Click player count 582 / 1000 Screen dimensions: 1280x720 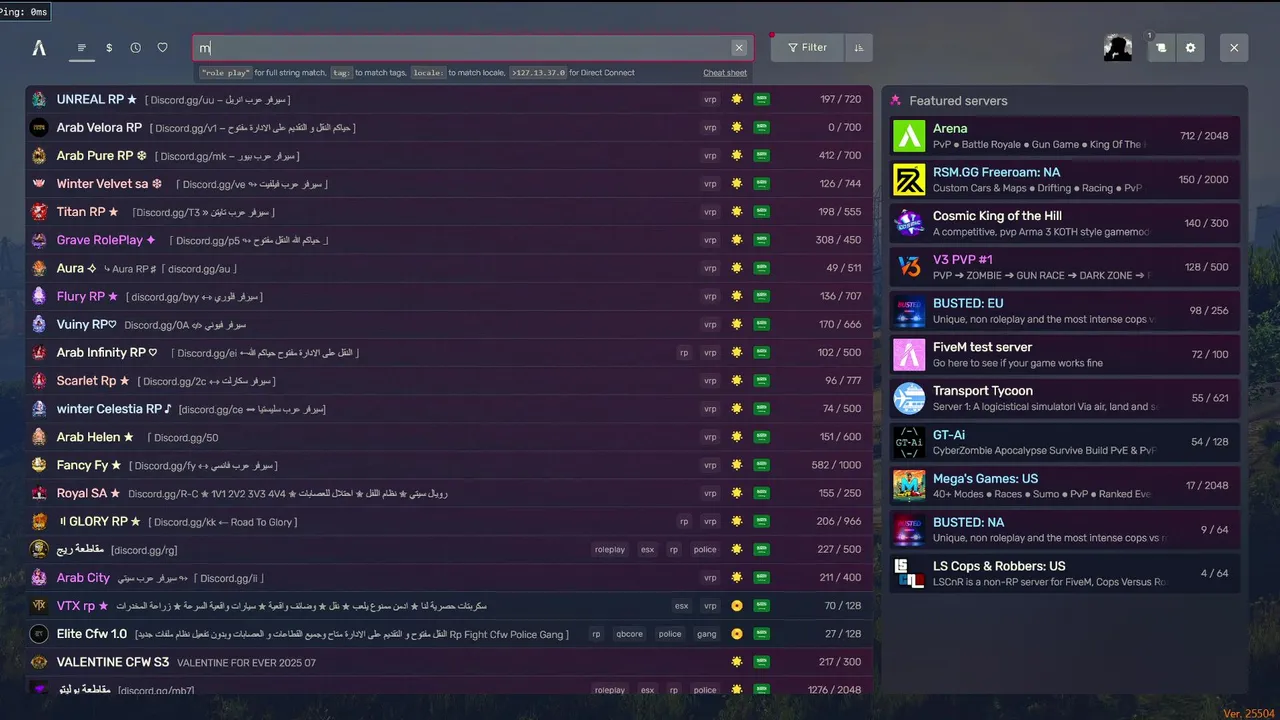(x=836, y=465)
